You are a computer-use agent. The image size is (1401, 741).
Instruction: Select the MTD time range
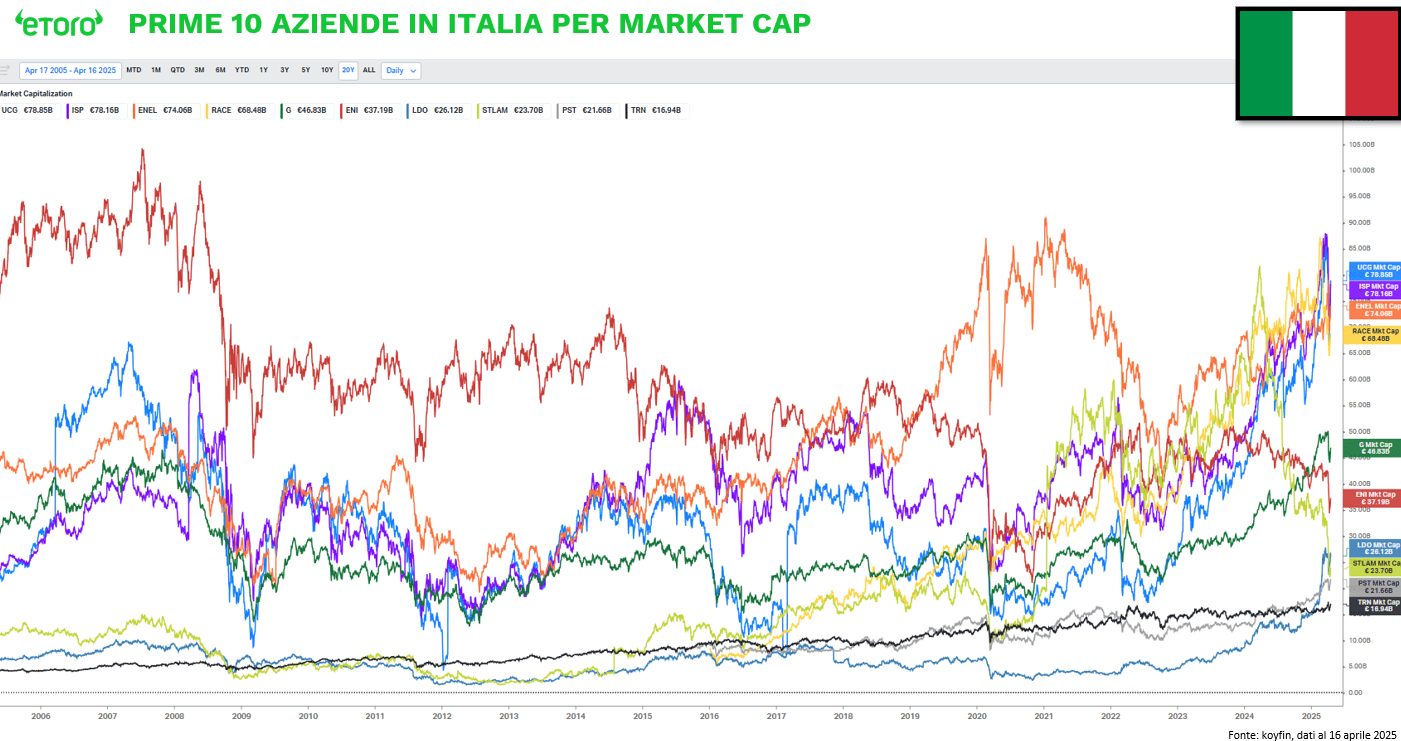(x=133, y=70)
